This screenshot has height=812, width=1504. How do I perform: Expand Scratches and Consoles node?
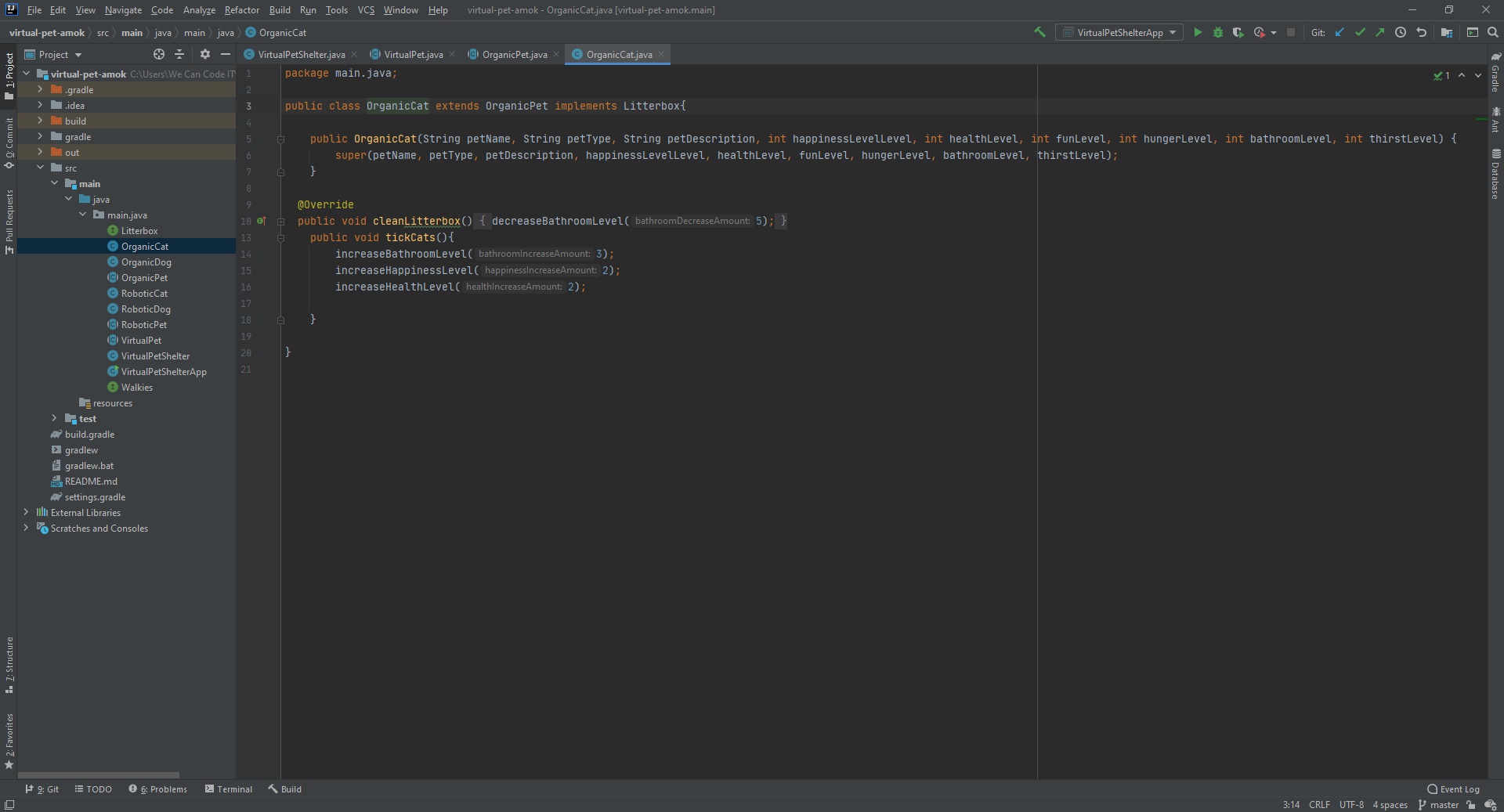[26, 528]
